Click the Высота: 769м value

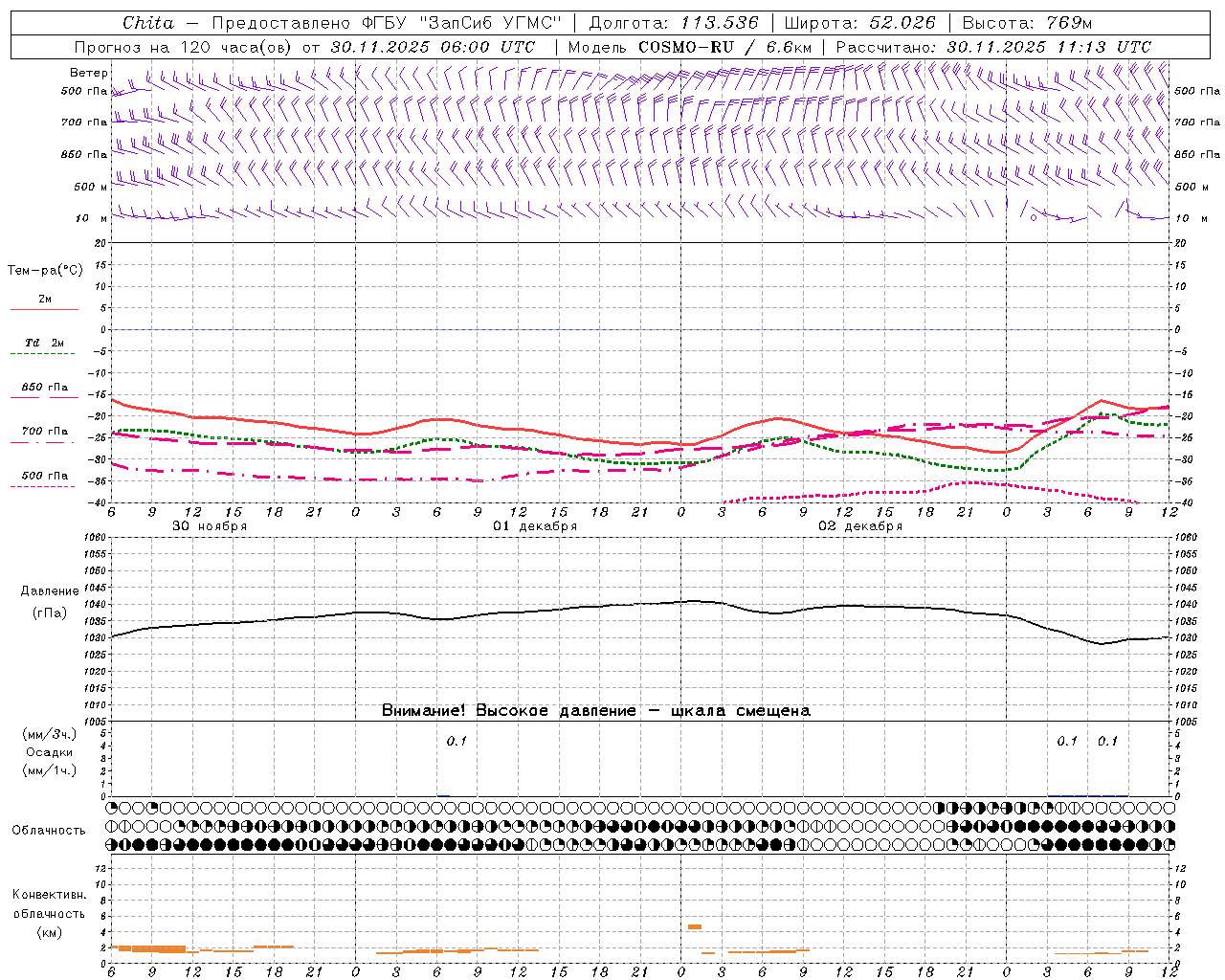pos(1027,23)
